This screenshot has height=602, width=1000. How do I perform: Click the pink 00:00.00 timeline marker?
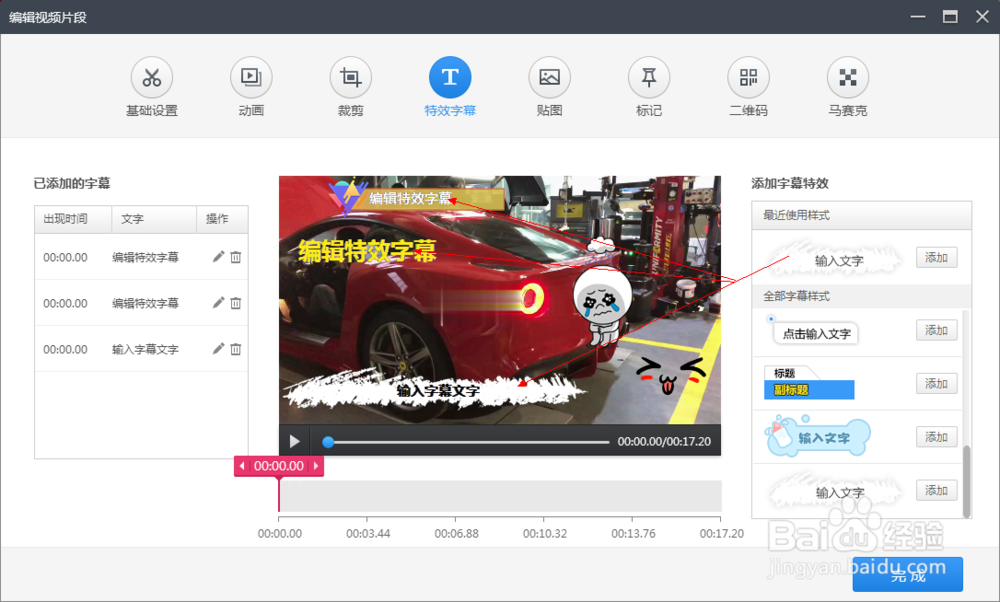point(279,466)
